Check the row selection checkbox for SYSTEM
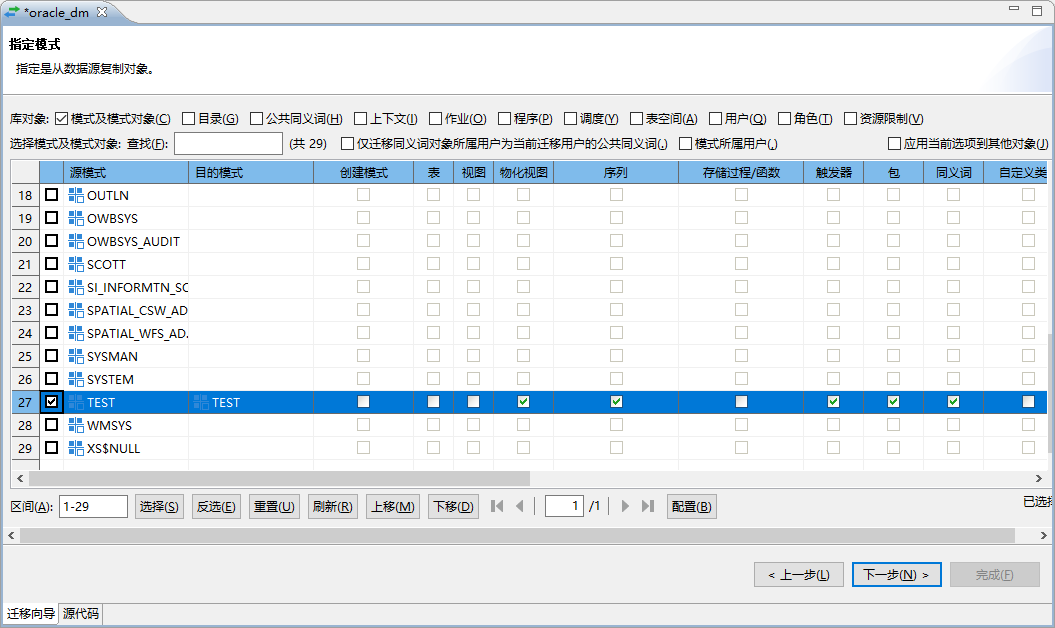 click(52, 378)
